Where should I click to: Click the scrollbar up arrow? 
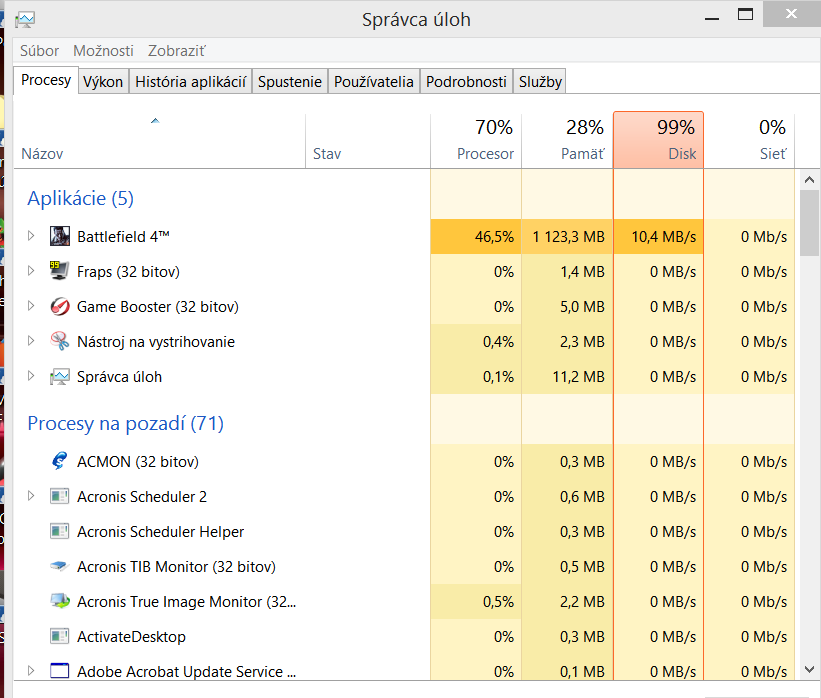click(809, 180)
